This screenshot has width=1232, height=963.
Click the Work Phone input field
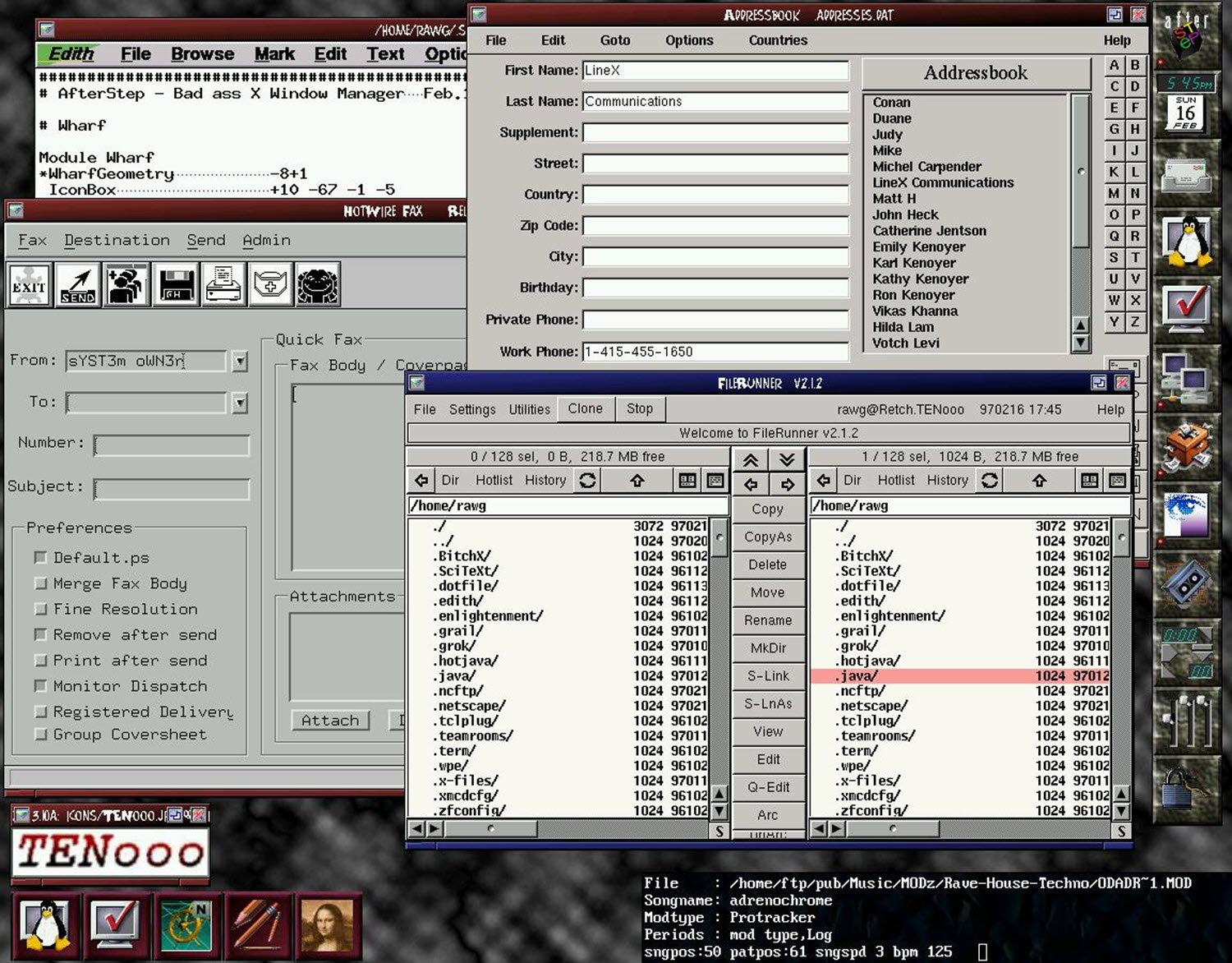(715, 352)
